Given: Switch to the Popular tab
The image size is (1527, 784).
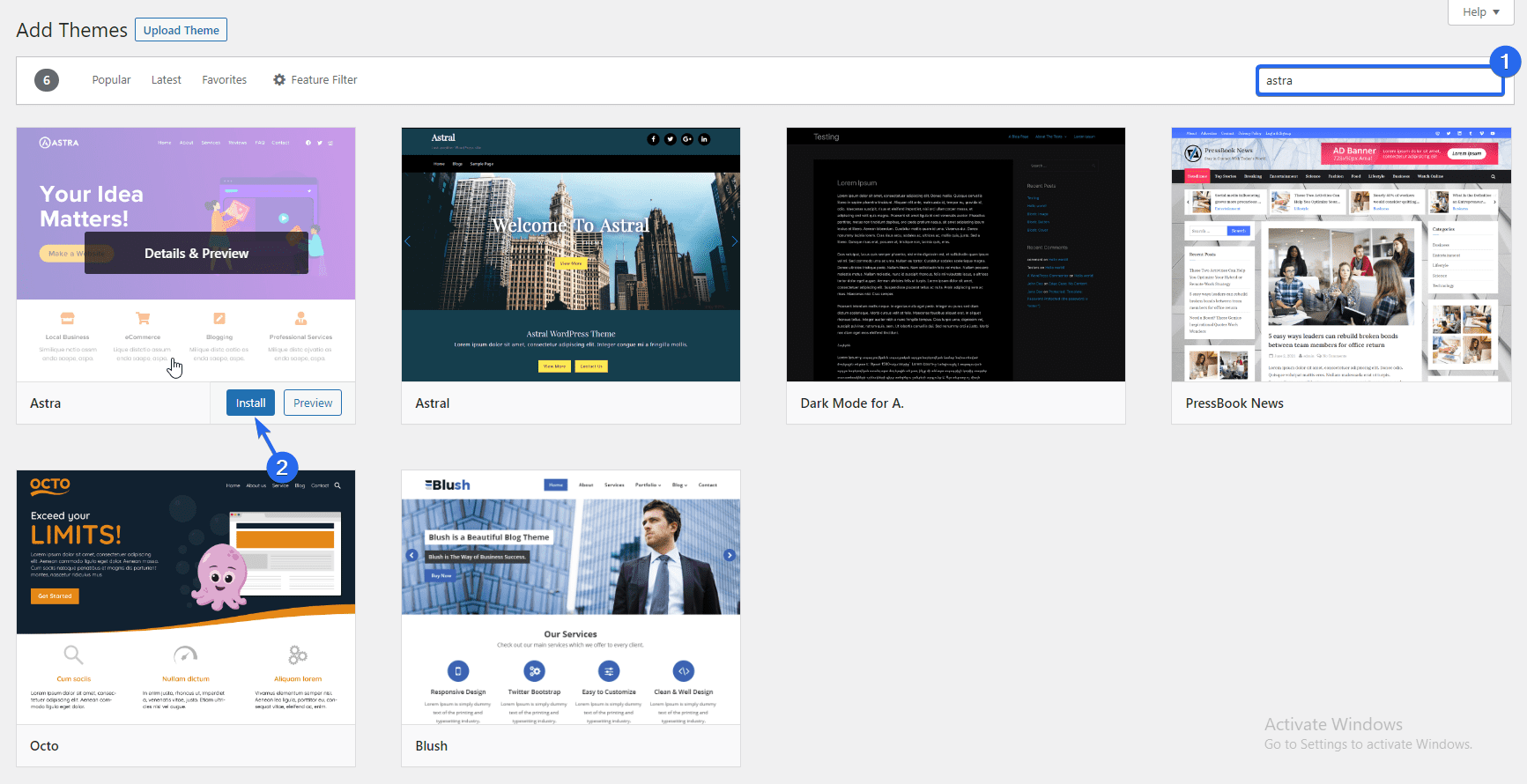Looking at the screenshot, I should point(111,80).
